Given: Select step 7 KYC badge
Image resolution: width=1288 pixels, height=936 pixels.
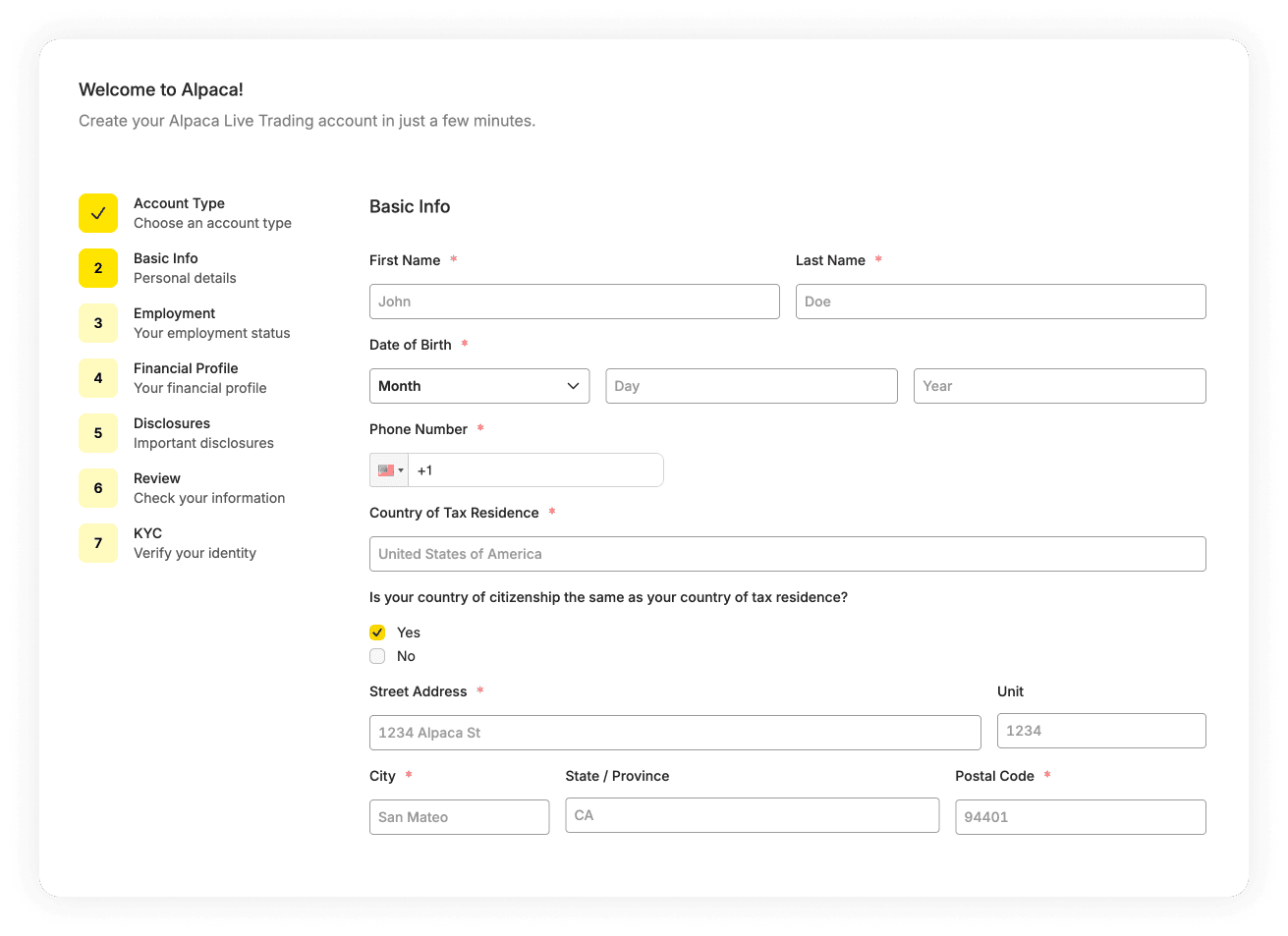Looking at the screenshot, I should (98, 543).
